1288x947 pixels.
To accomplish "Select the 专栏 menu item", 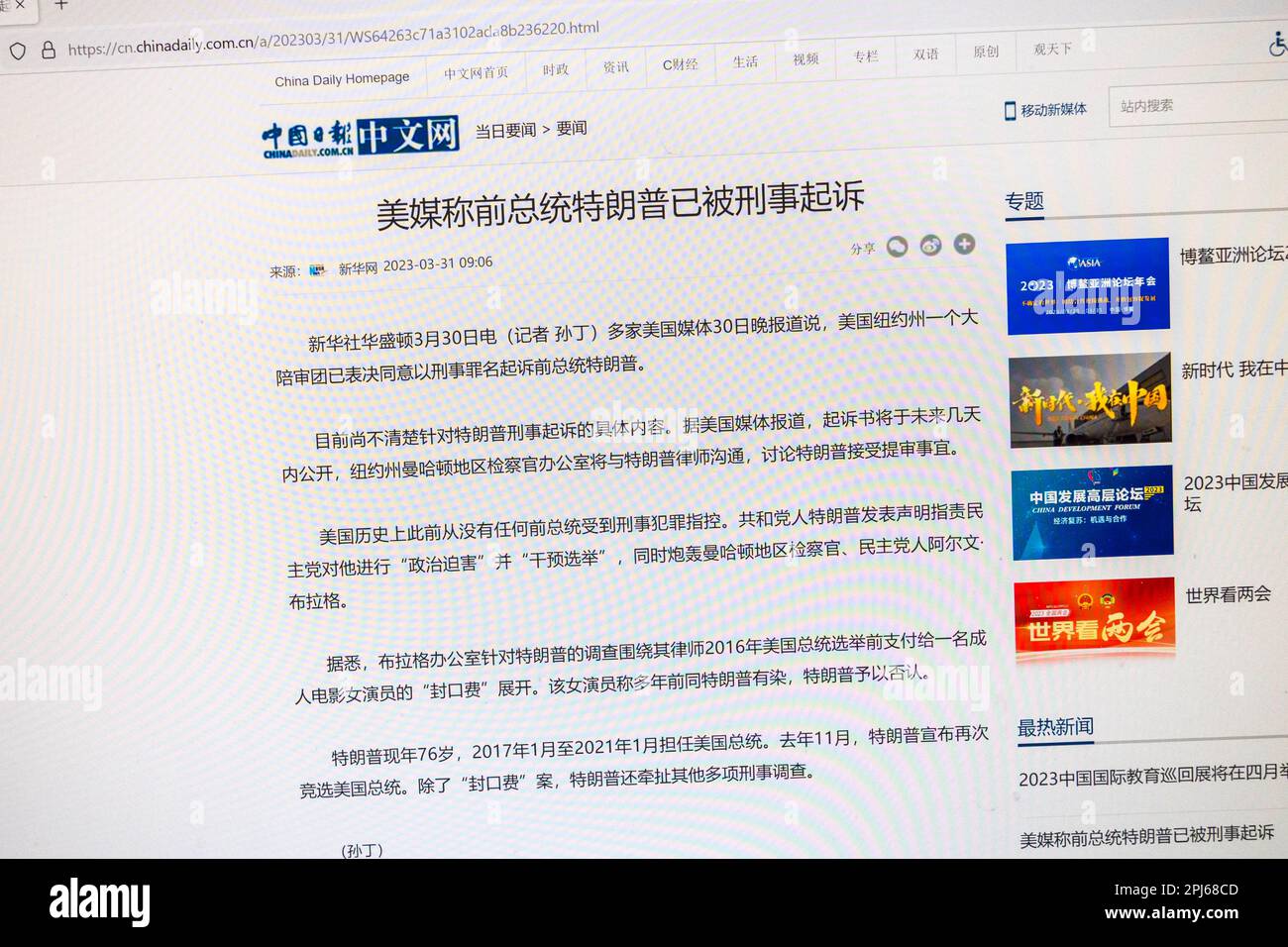I will click(x=866, y=56).
